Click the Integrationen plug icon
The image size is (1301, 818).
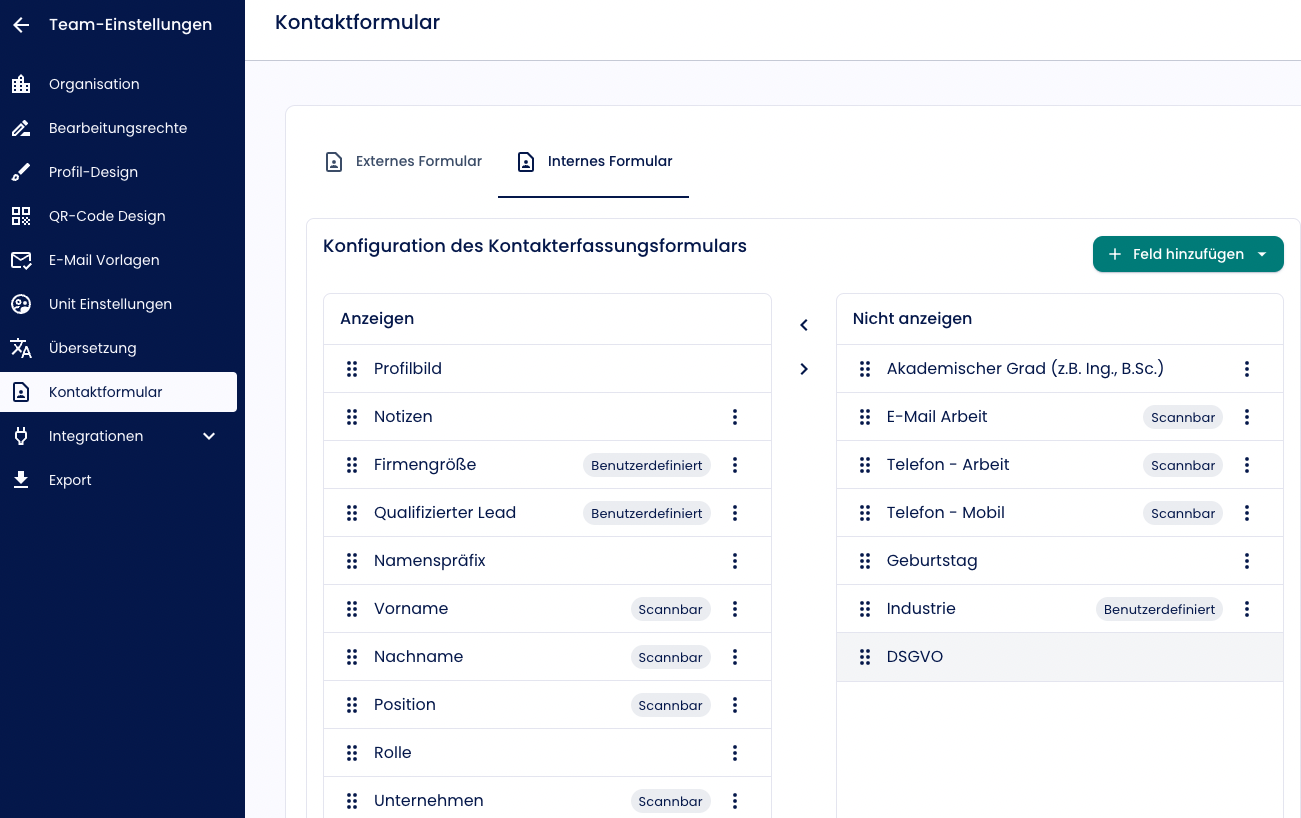click(21, 436)
